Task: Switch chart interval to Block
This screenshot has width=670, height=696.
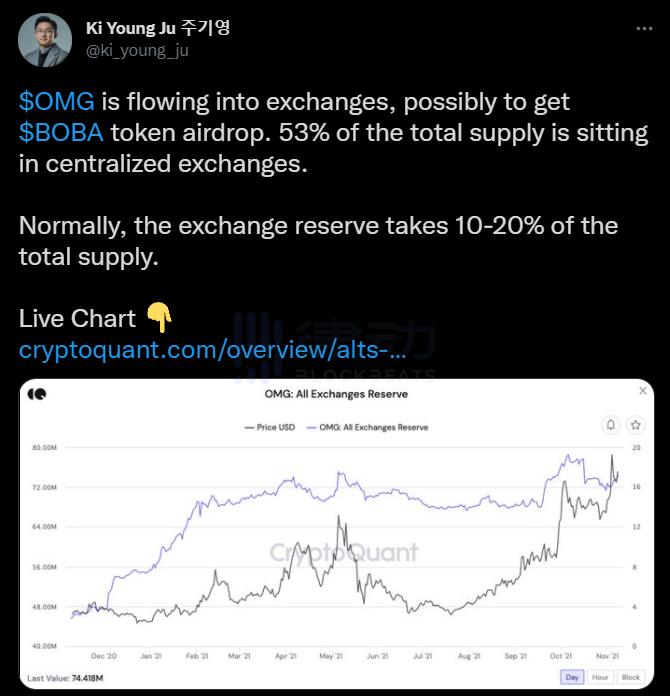Action: click(x=631, y=677)
